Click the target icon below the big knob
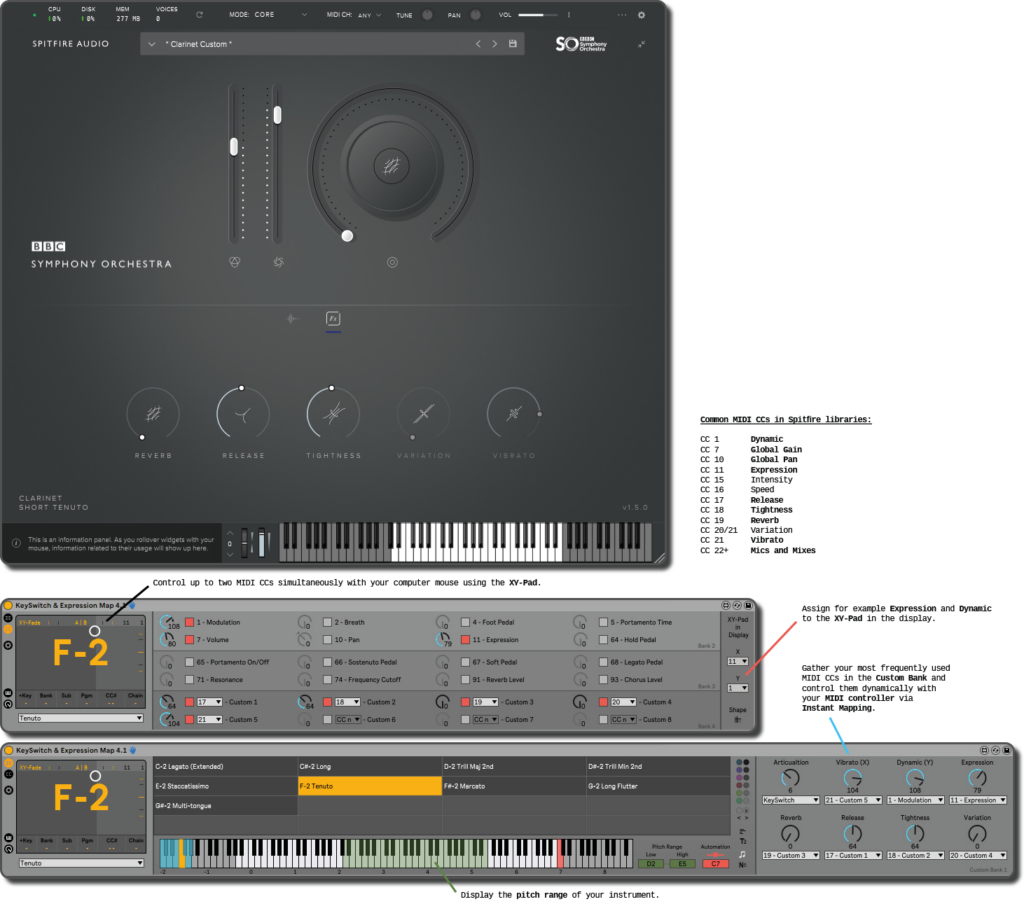 point(392,262)
